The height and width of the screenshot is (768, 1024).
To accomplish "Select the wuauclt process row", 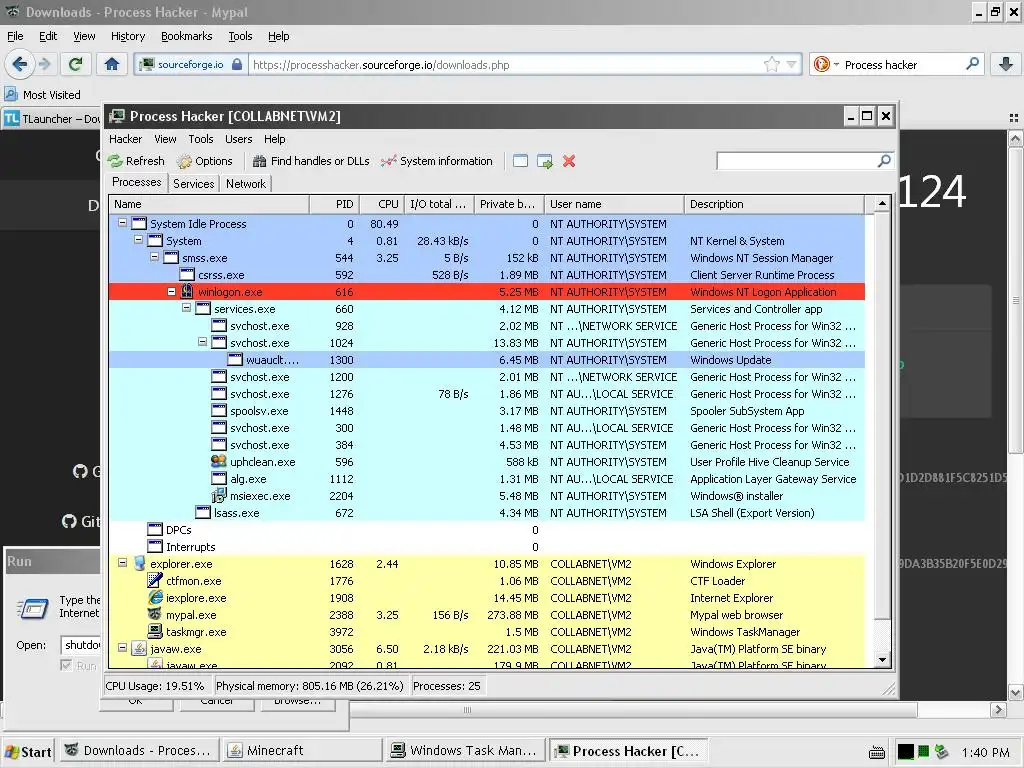I will click(x=487, y=360).
